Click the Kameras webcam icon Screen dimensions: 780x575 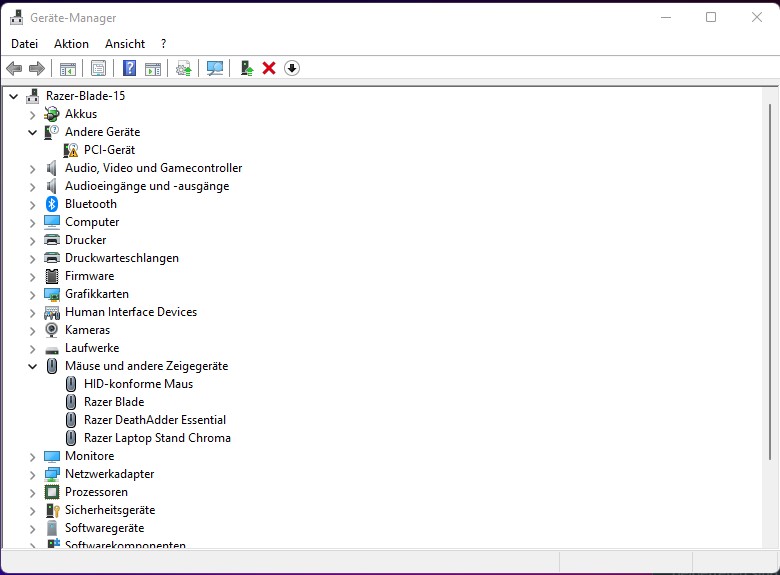coord(52,330)
